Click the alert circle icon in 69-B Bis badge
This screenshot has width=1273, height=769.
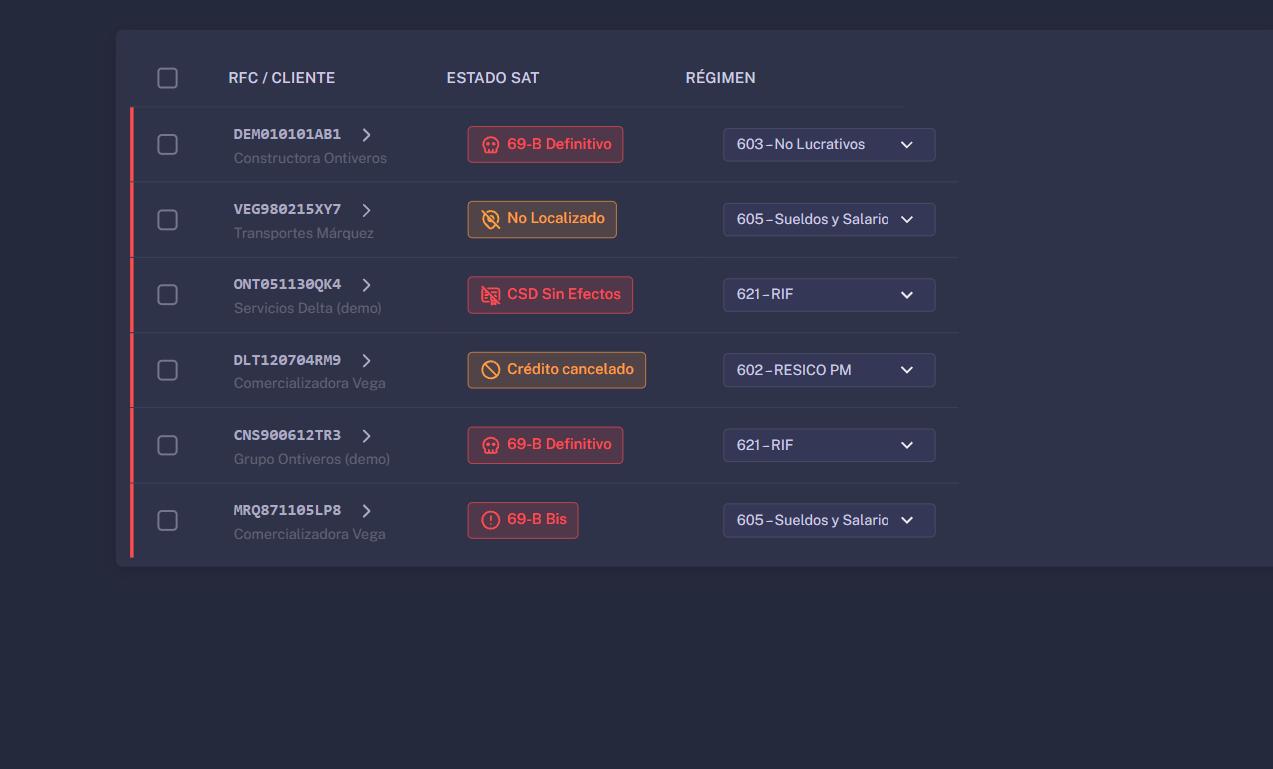pos(490,520)
